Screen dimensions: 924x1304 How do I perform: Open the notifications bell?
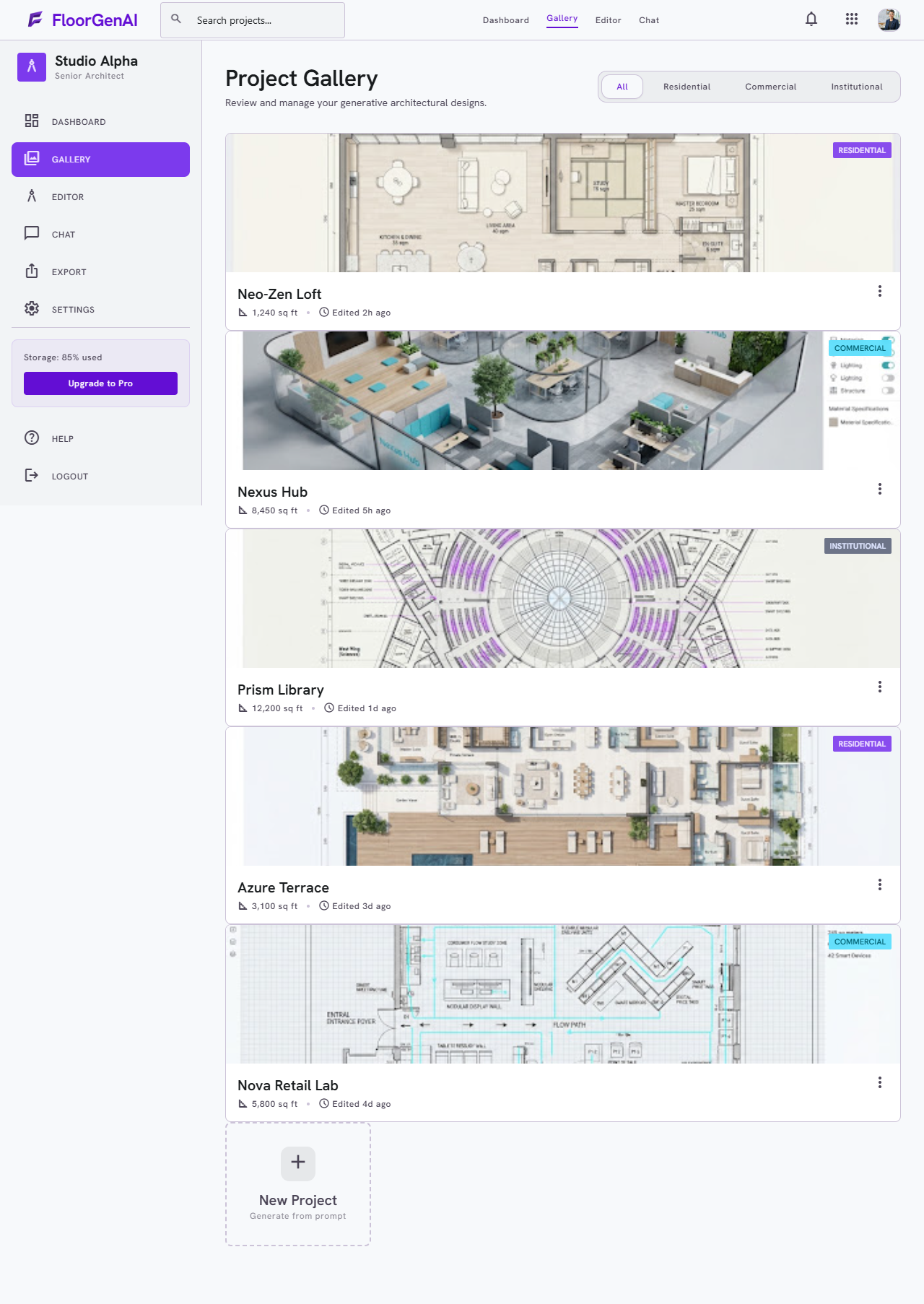[x=811, y=19]
